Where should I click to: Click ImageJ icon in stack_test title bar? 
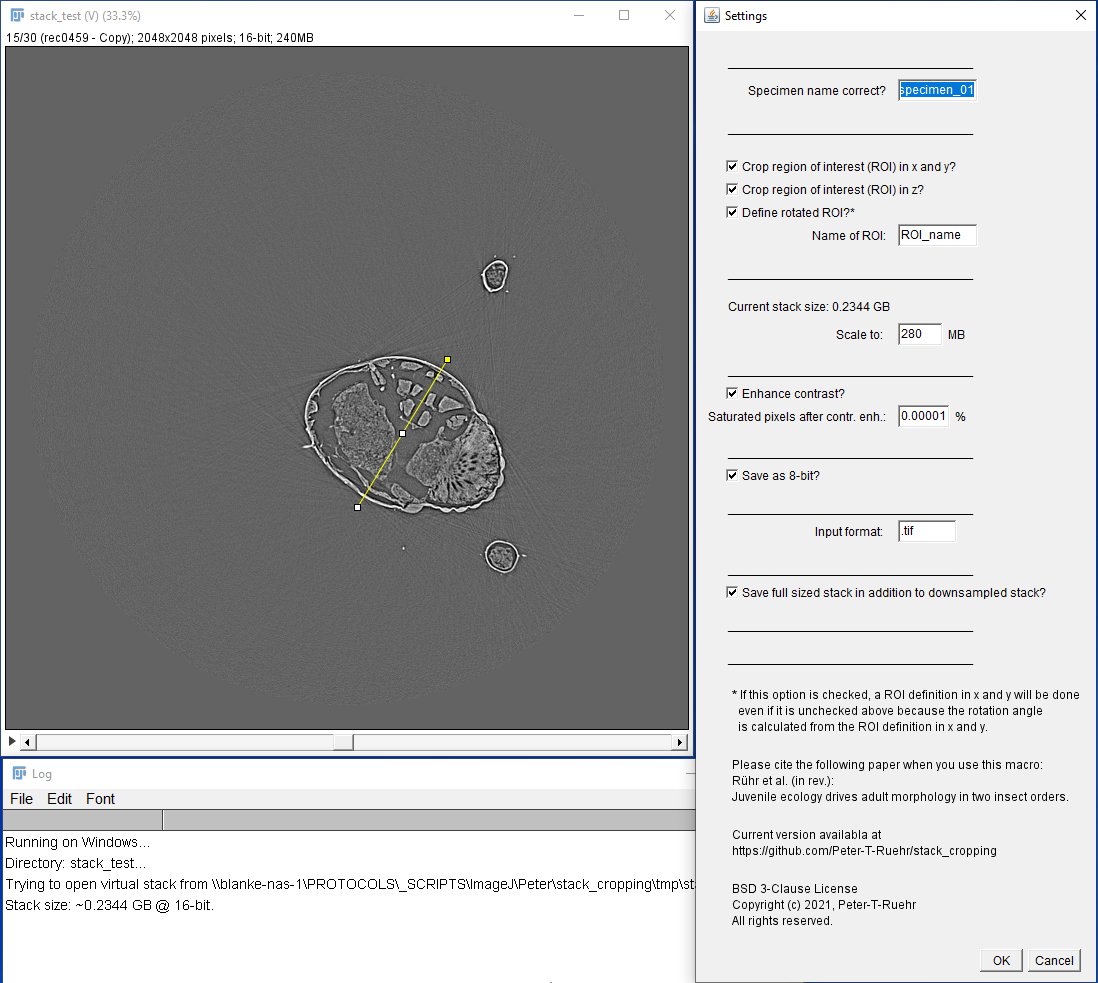click(18, 15)
